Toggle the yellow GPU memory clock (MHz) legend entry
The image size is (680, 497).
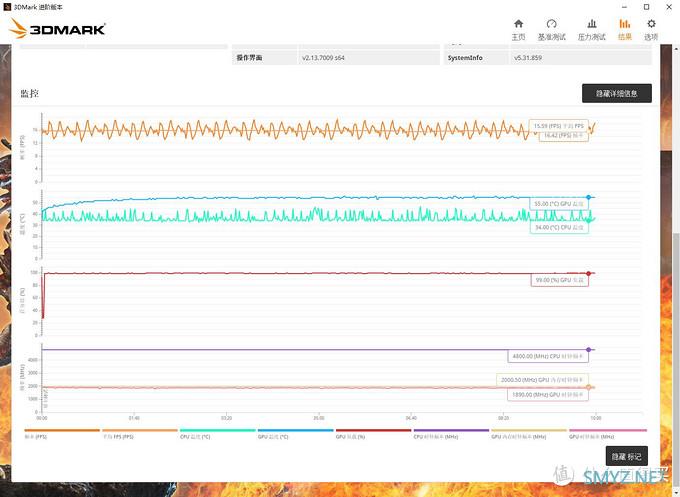[x=529, y=433]
